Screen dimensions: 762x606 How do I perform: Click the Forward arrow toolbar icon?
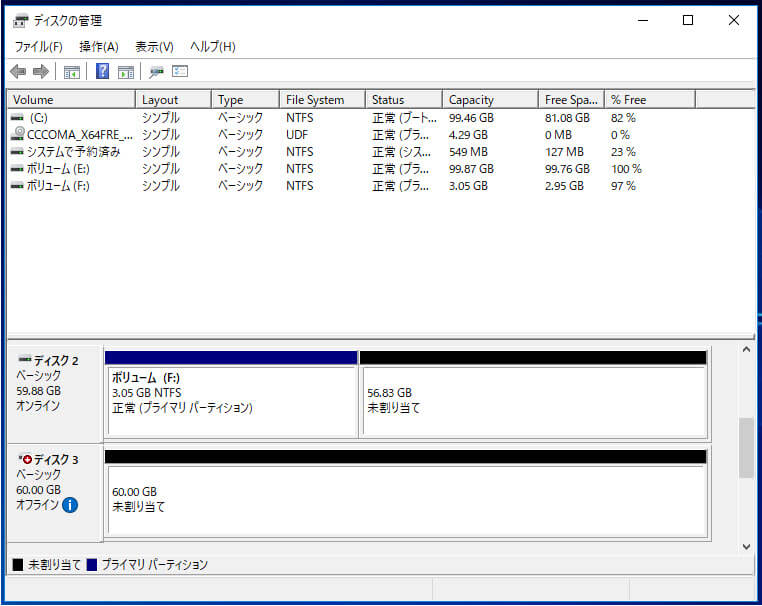click(x=41, y=72)
